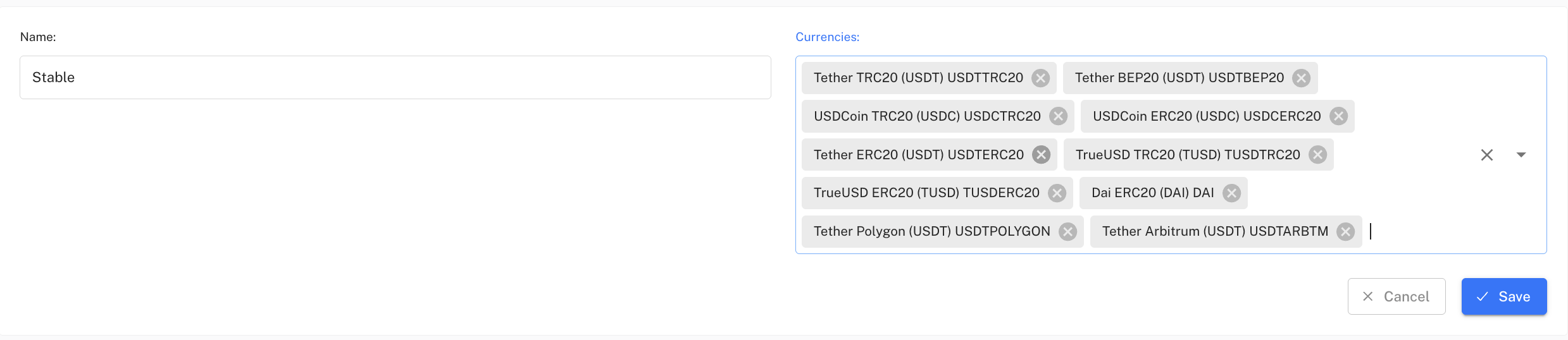Remove Tether ERC20 (USDT) USDTERC20 chip
This screenshot has width=1568, height=340.
(1041, 155)
